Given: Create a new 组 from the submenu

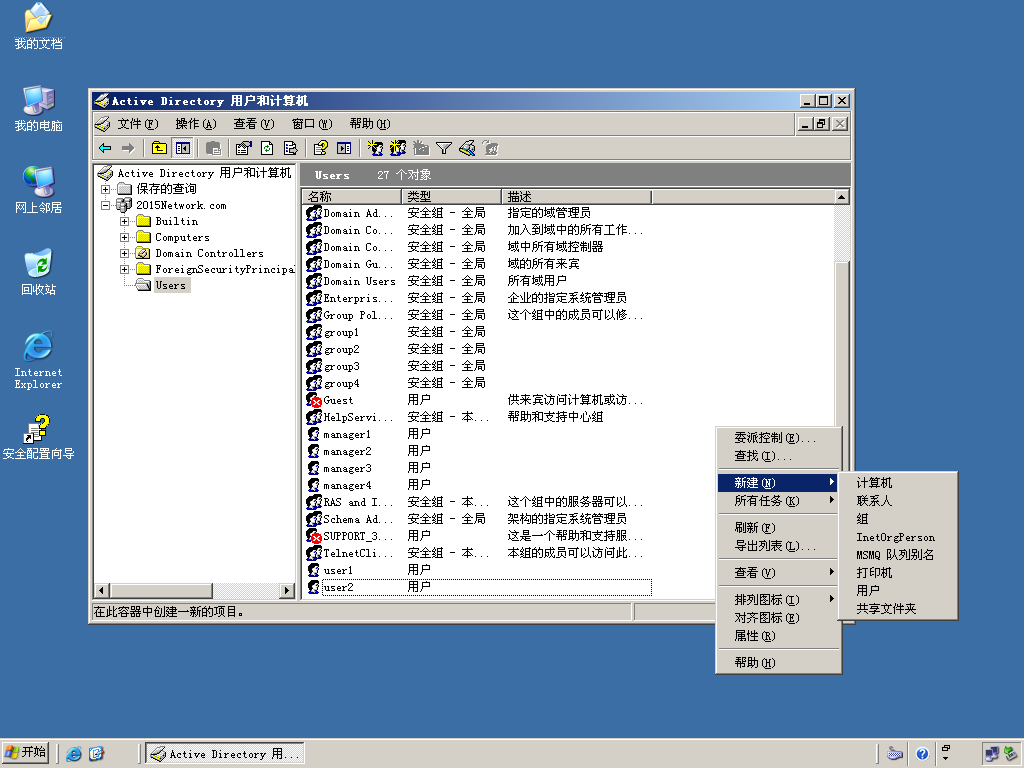Looking at the screenshot, I should coord(898,519).
